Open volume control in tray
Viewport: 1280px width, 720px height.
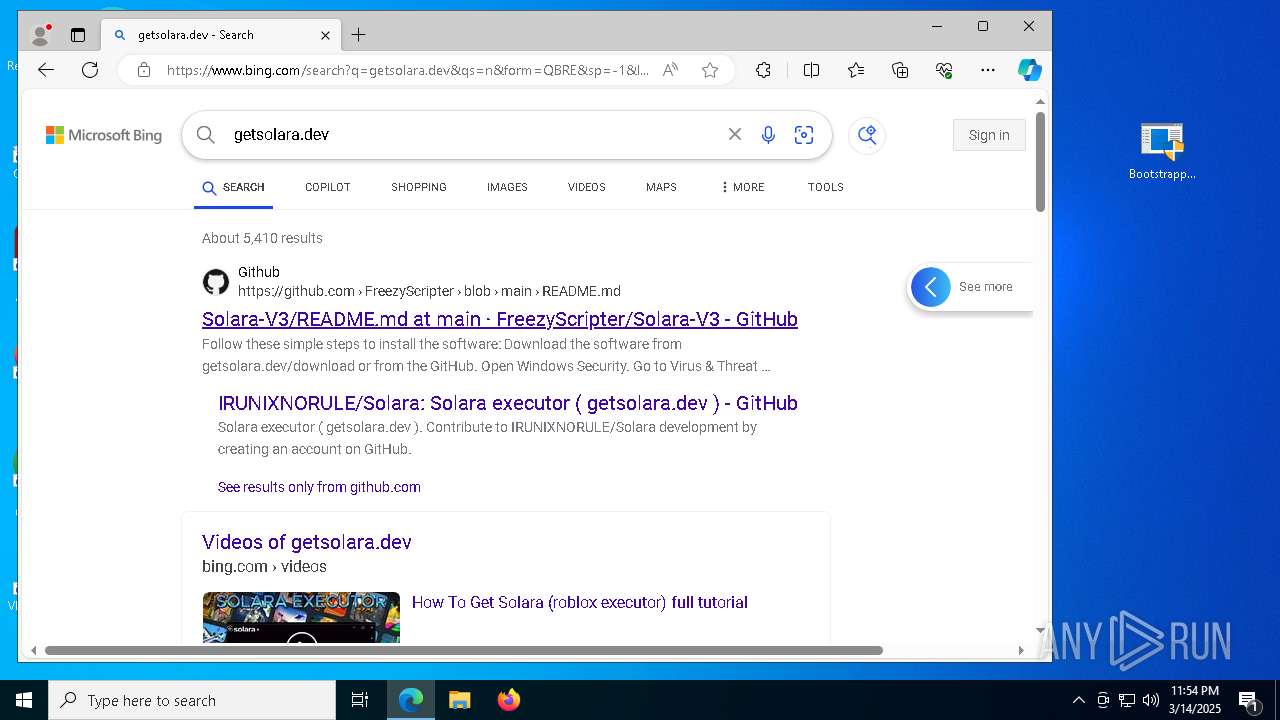pyautogui.click(x=1151, y=700)
